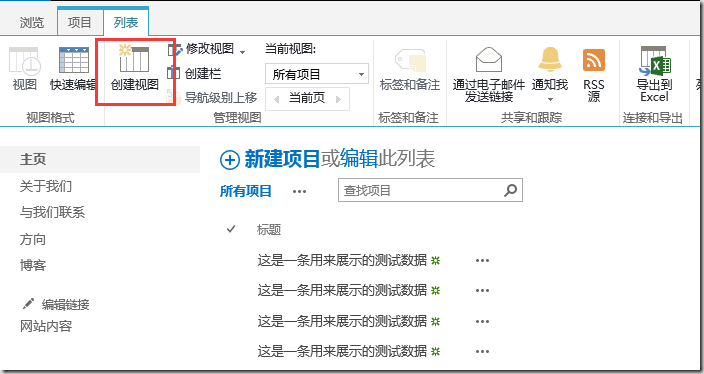Viewport: 704px width, 374px height.
Task: Click 修改视图 modify view icon
Action: point(175,49)
